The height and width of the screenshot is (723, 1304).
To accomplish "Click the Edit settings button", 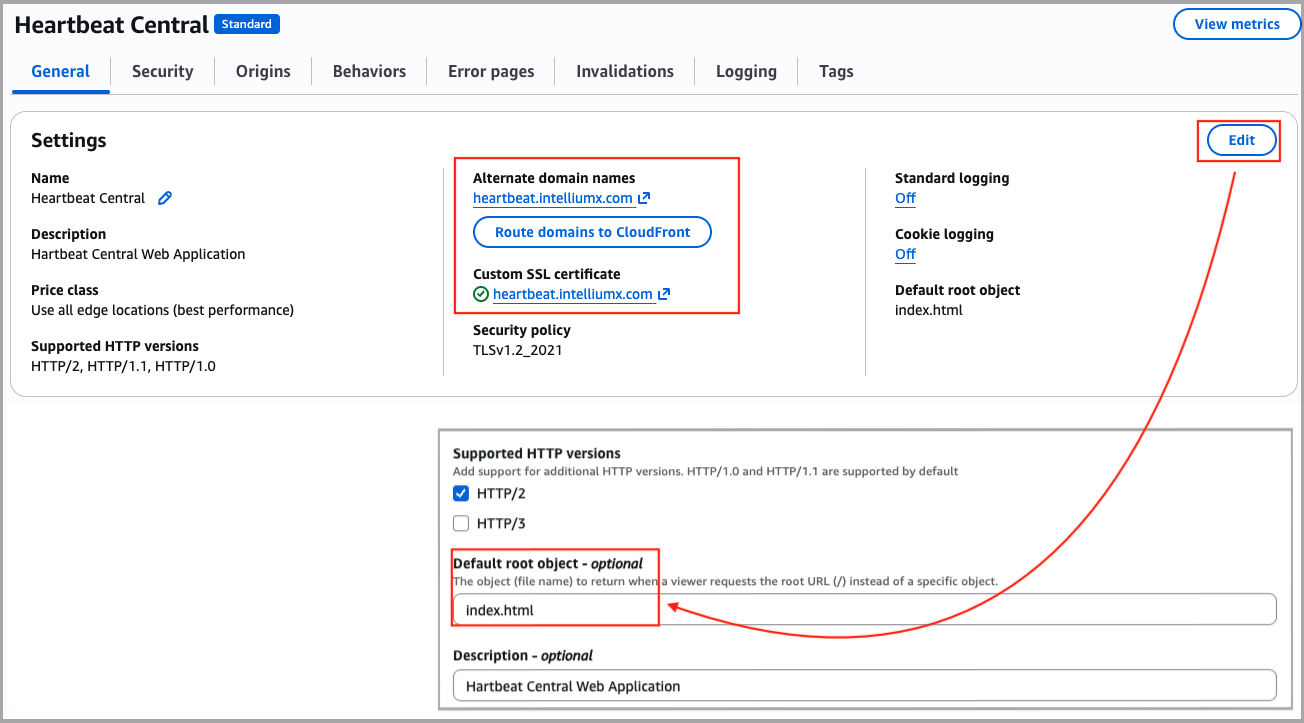I will click(1241, 140).
